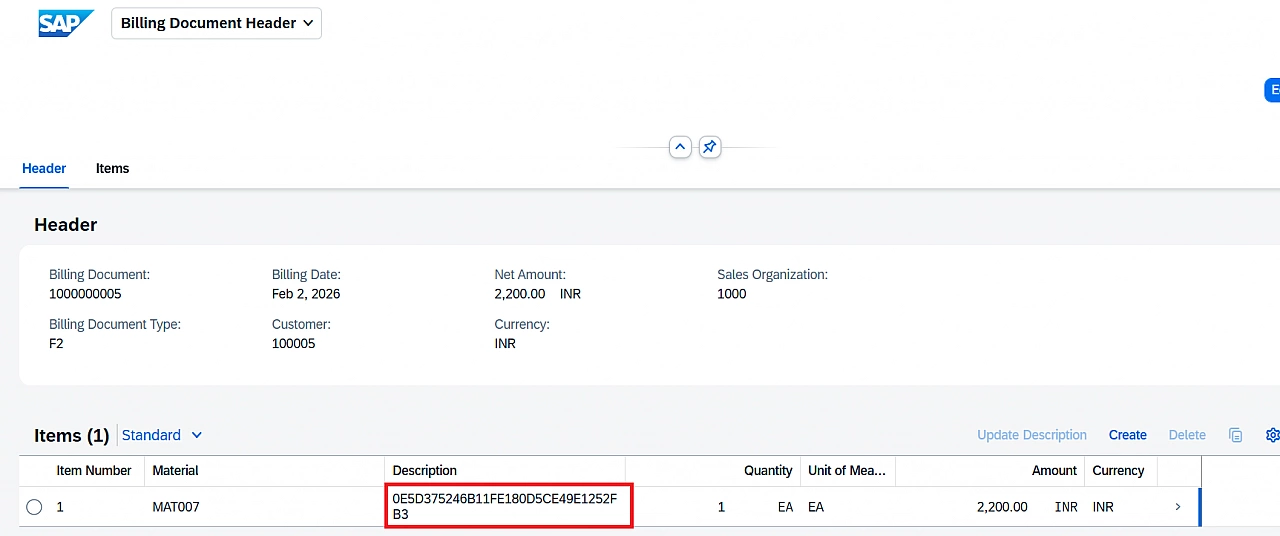Click the Material column header
The image size is (1280, 536).
point(175,470)
